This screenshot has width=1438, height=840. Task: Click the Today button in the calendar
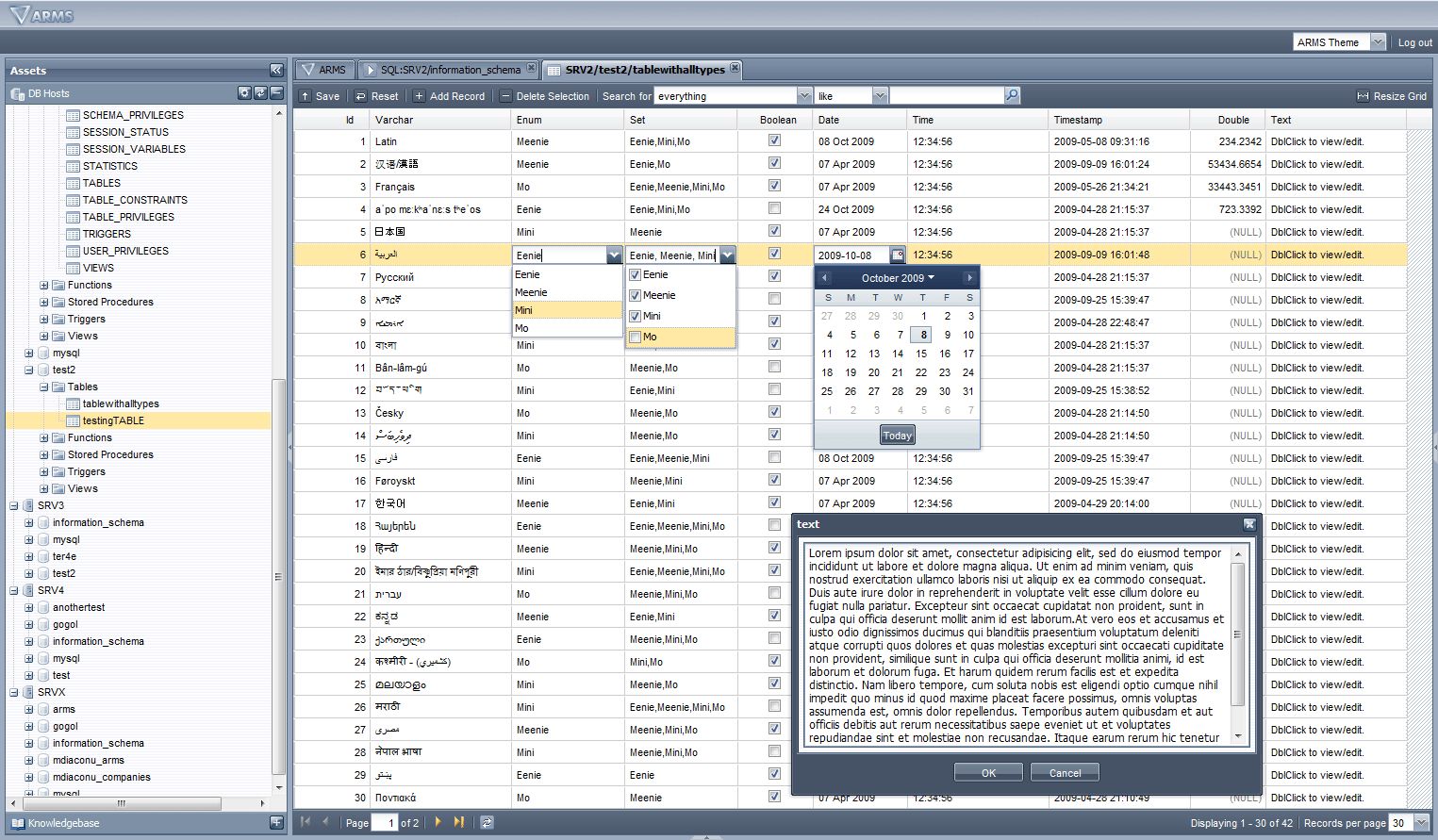tap(896, 435)
